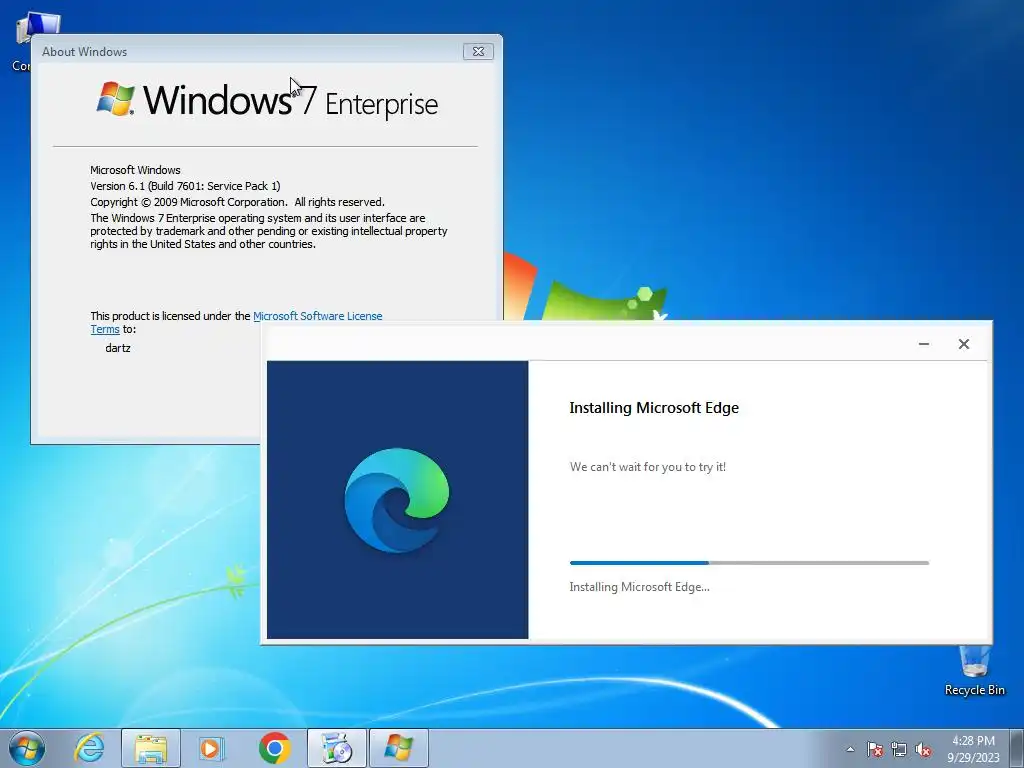
Task: Click the muted volume tray icon
Action: click(923, 749)
